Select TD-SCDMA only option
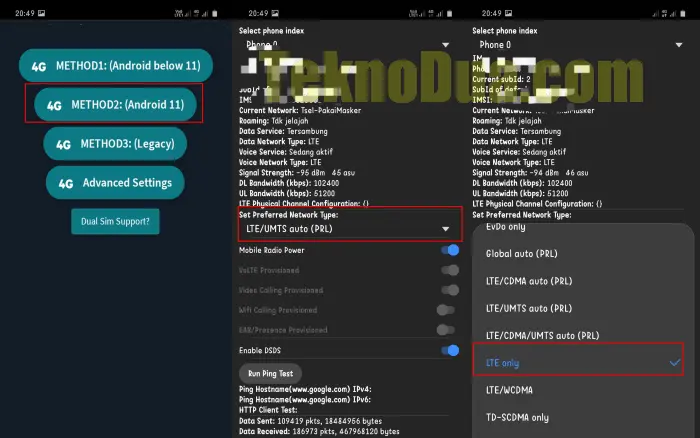The width and height of the screenshot is (700, 438). point(517,417)
